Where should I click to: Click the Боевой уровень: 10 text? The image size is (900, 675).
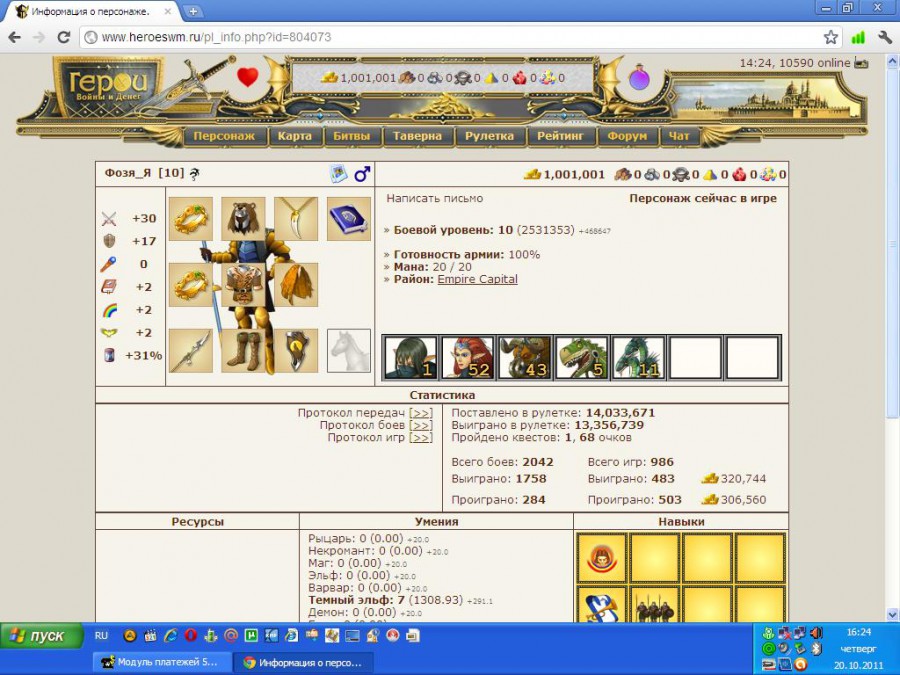click(x=453, y=230)
